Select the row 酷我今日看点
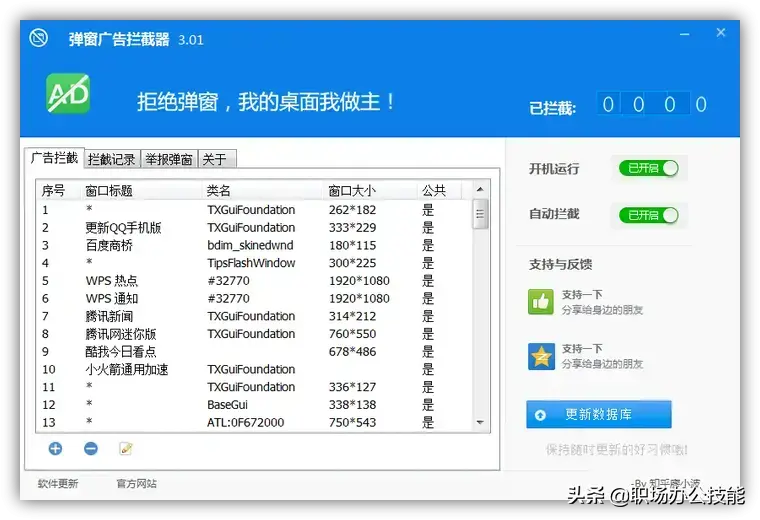760x520 pixels. (x=254, y=351)
